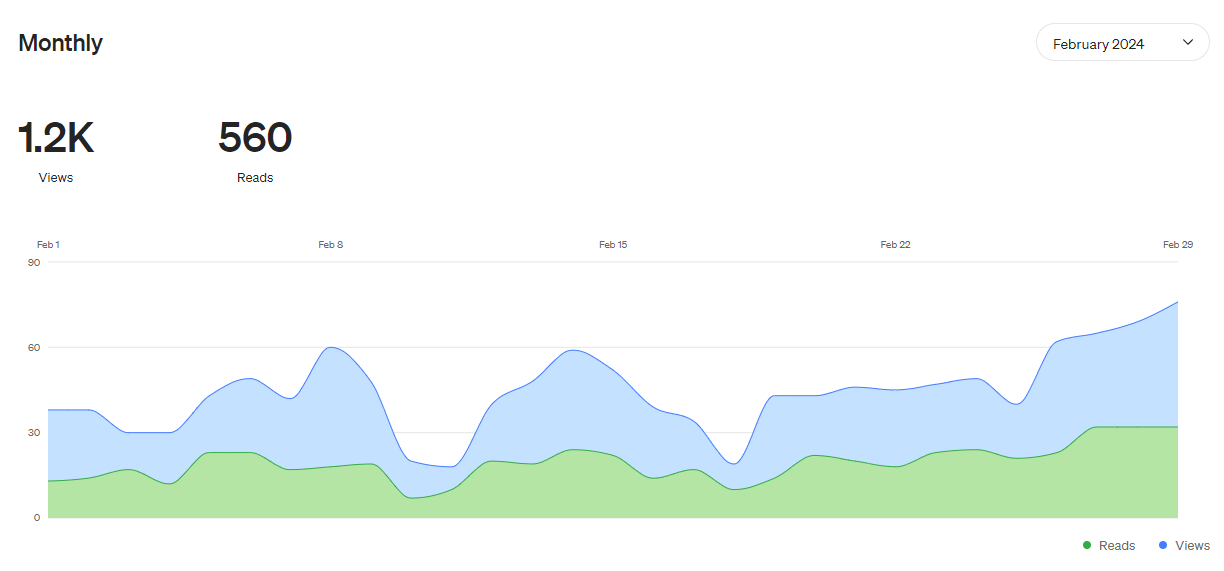Click the Feb 22 date marker

tap(895, 245)
